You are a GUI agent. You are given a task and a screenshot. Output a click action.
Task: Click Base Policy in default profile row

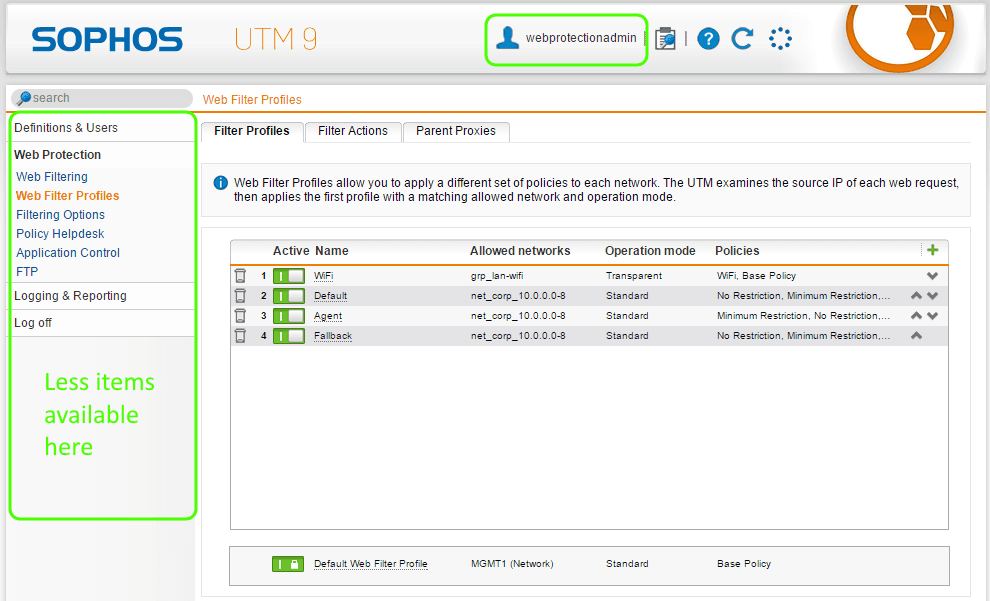pyautogui.click(x=744, y=564)
